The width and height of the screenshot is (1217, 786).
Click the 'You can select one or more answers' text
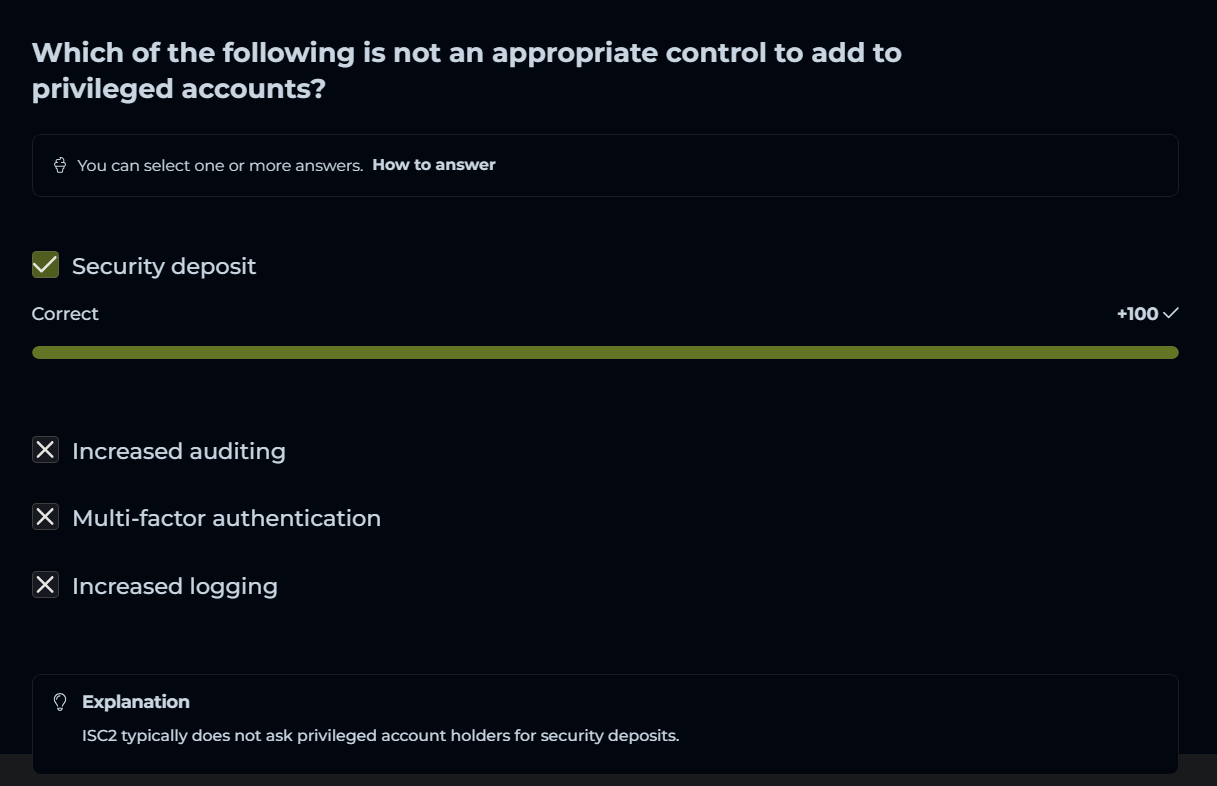220,166
